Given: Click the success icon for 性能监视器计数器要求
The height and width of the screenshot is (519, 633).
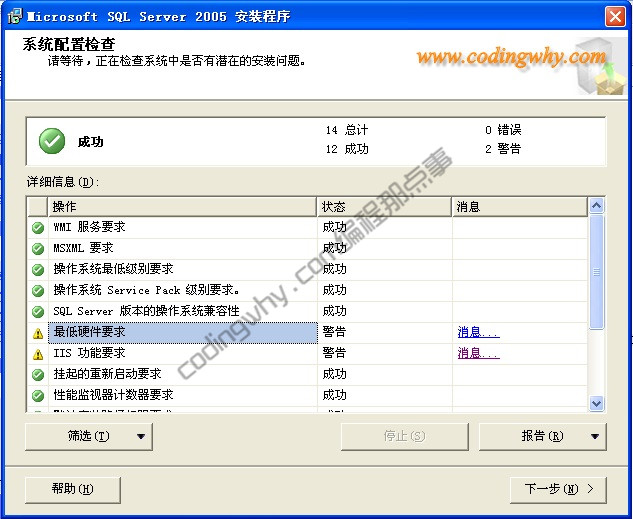Looking at the screenshot, I should point(38,396).
